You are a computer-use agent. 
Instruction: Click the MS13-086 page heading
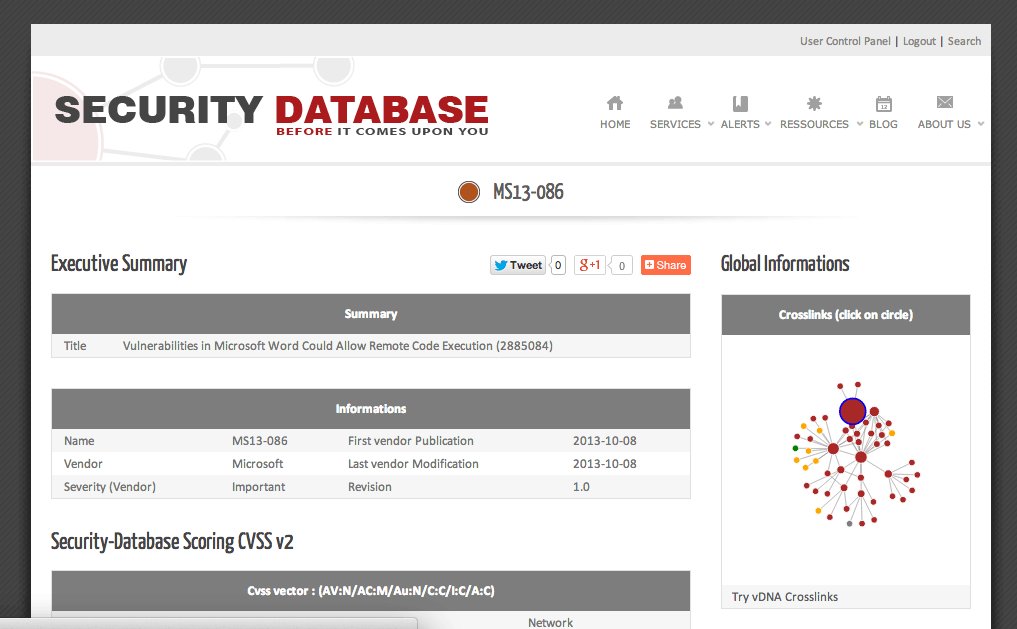528,192
